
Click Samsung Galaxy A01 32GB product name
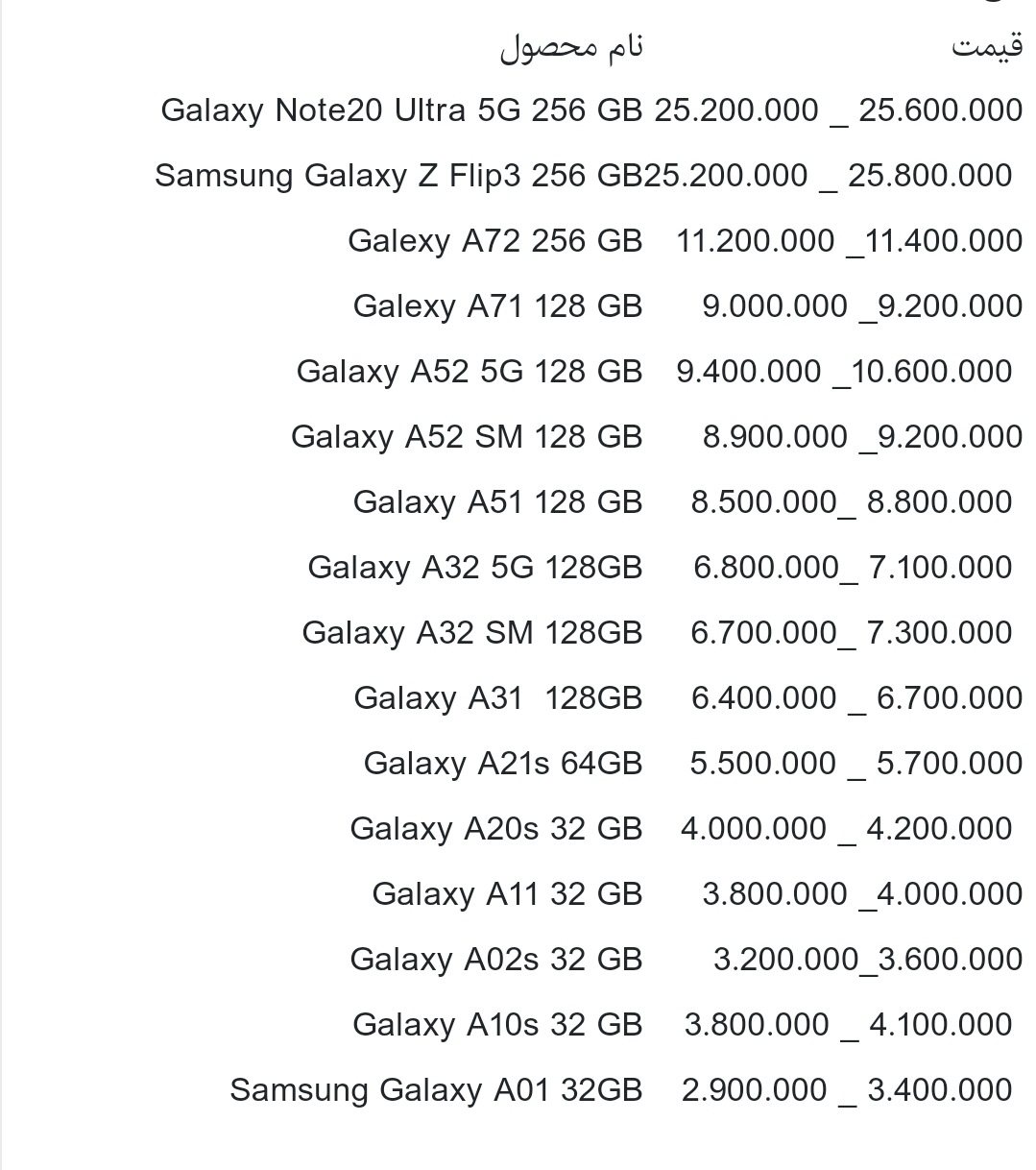point(436,1090)
